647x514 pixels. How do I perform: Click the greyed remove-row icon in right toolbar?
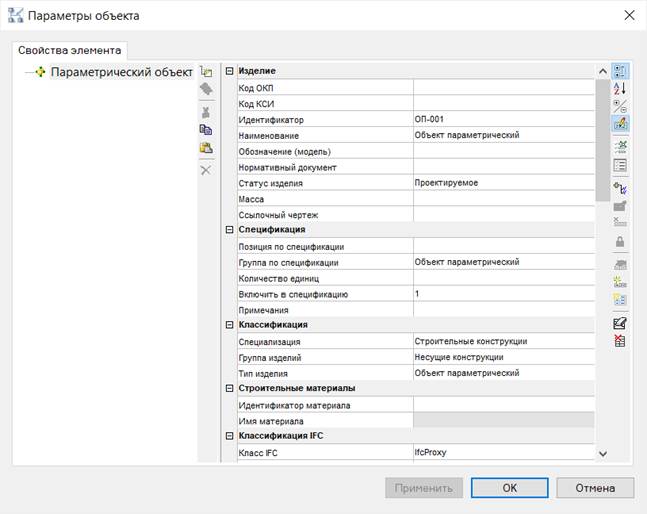coord(620,222)
